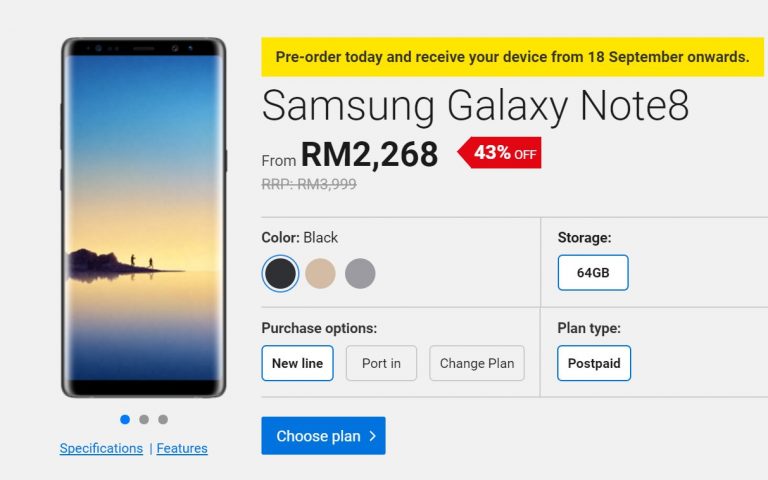Select the Postpaid plan type
768x480 pixels.
[594, 363]
